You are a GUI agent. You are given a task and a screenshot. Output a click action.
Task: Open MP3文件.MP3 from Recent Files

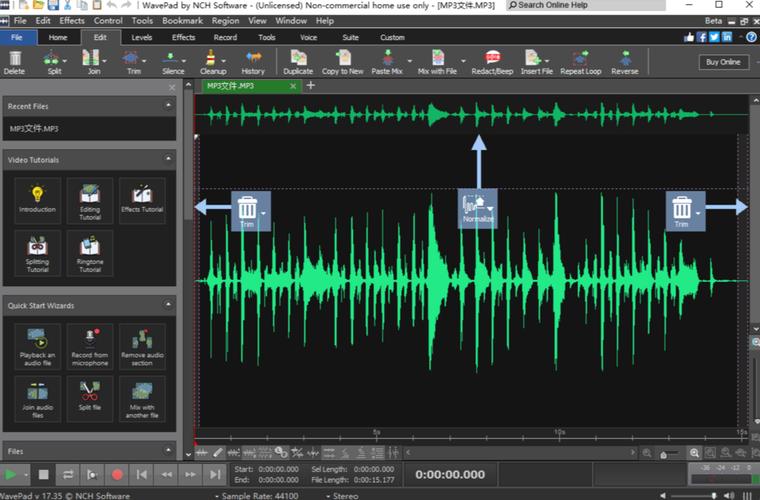coord(89,129)
